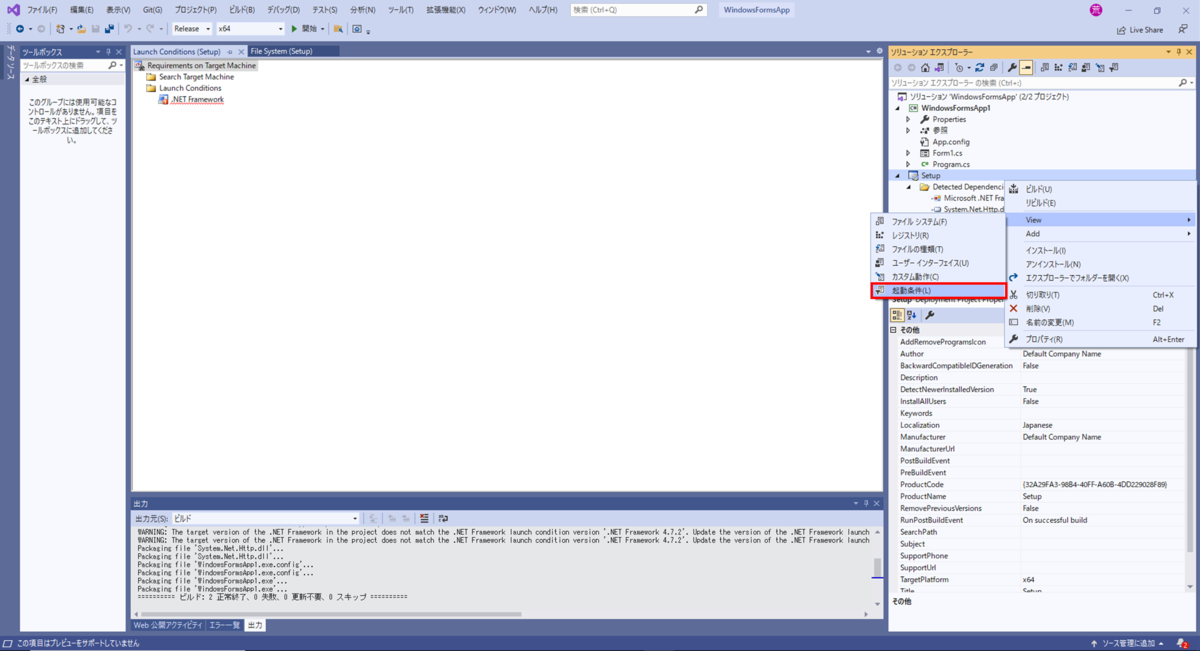The height and width of the screenshot is (651, 1200).
Task: Click the navigate backward circle icon in toolbar
Action: 20,29
